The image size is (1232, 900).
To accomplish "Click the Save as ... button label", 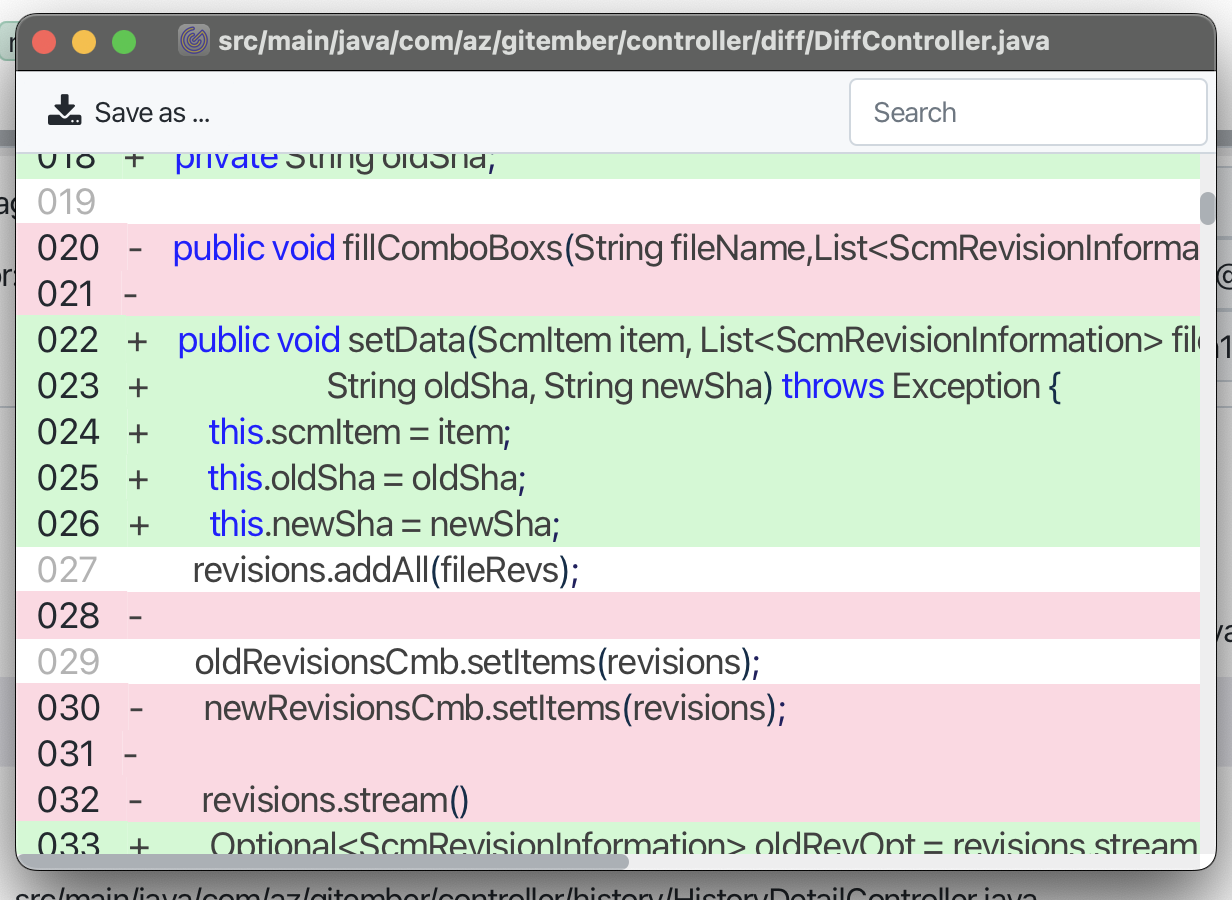I will point(152,112).
